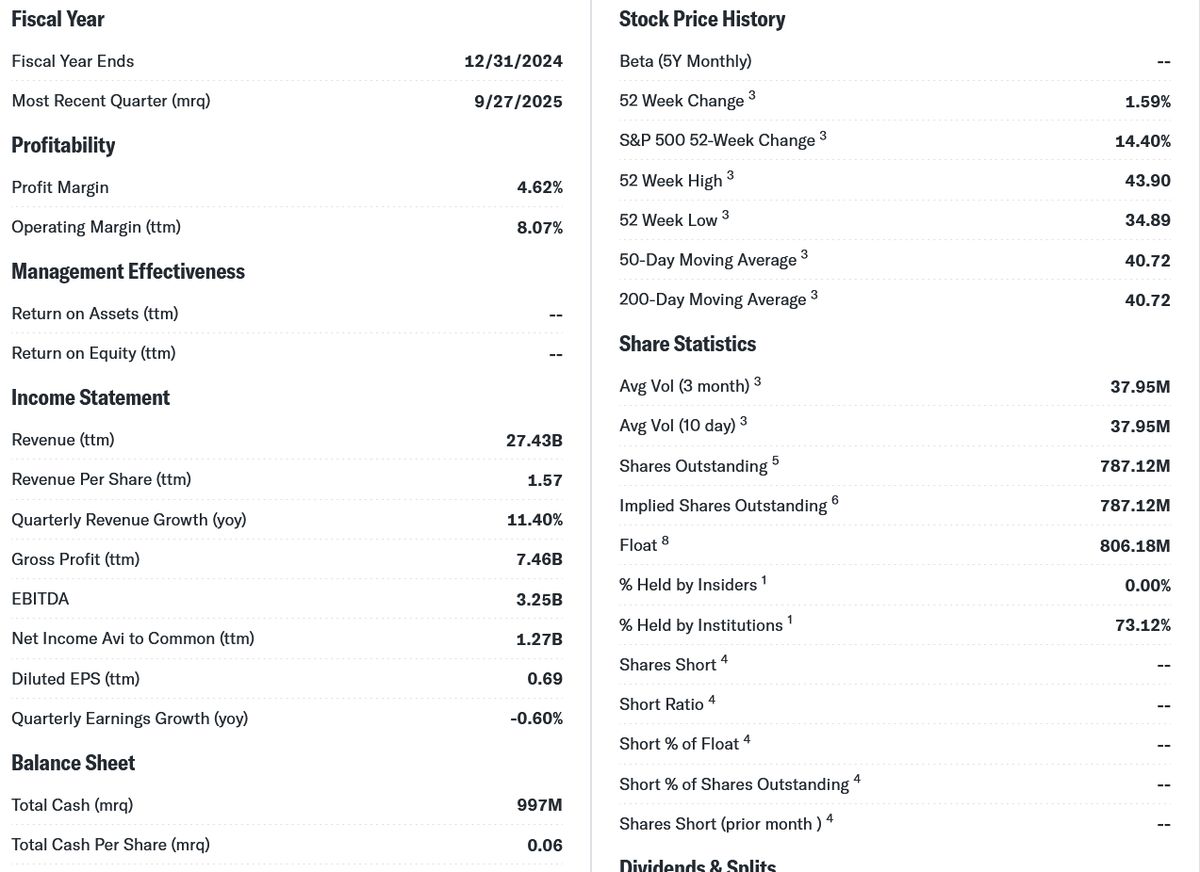1200x872 pixels.
Task: Open footnote 8 next to Float
Action: (665, 541)
